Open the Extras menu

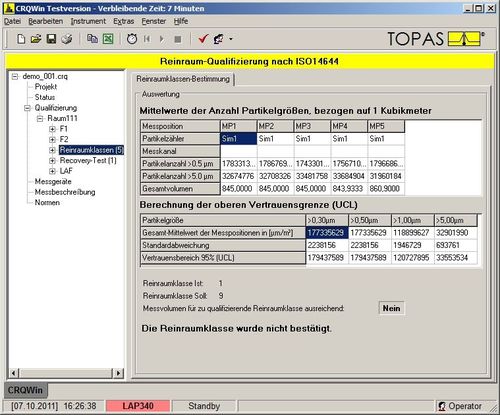point(123,21)
